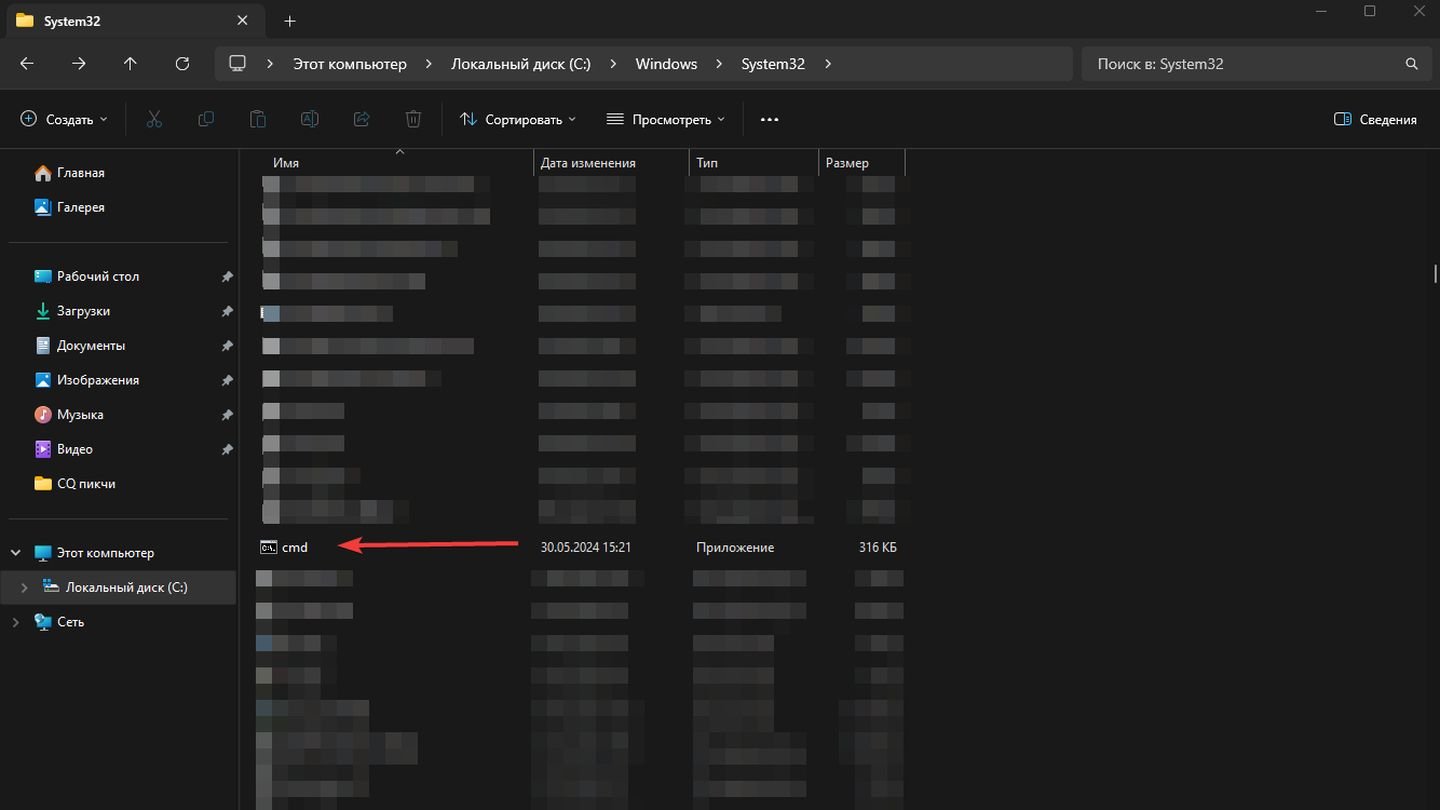This screenshot has height=810, width=1440.
Task: Click the Copy icon in toolbar
Action: [206, 119]
